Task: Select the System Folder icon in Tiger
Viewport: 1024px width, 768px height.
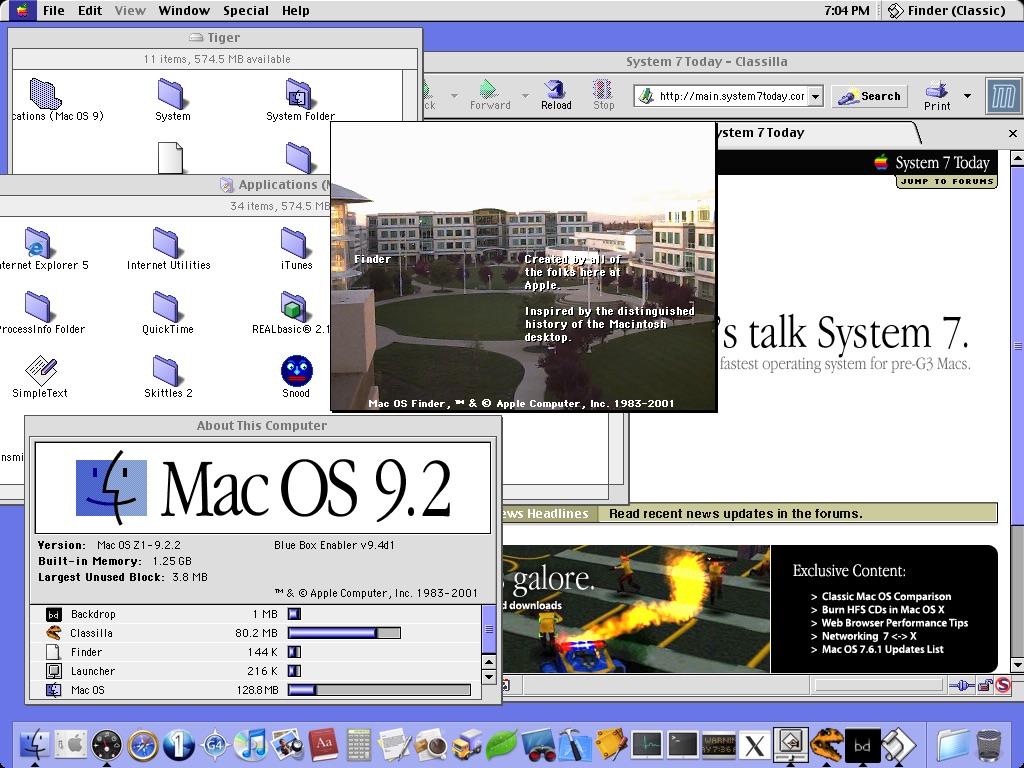Action: pos(299,94)
